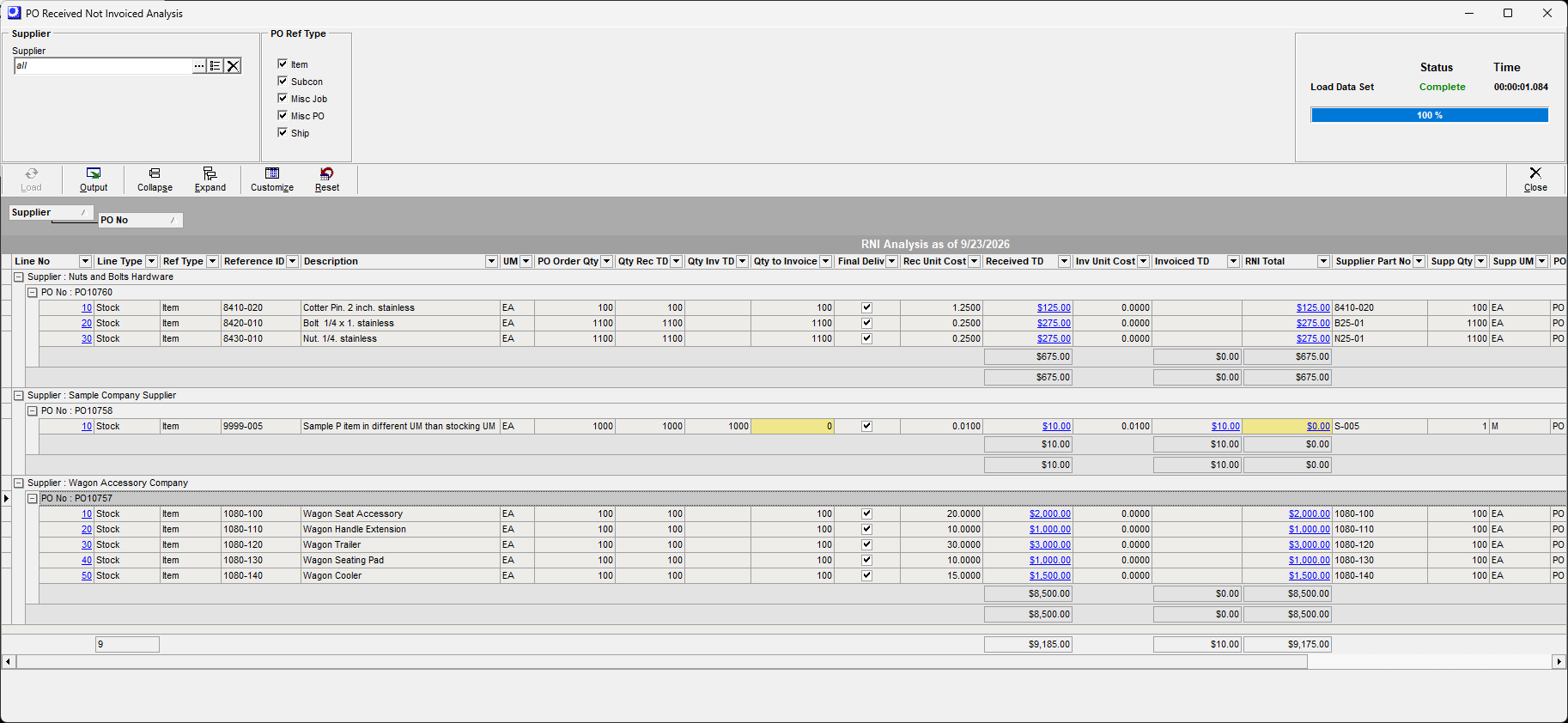Viewport: 1568px width, 723px height.
Task: Click the Supplier group-by column chip
Action: pos(52,212)
